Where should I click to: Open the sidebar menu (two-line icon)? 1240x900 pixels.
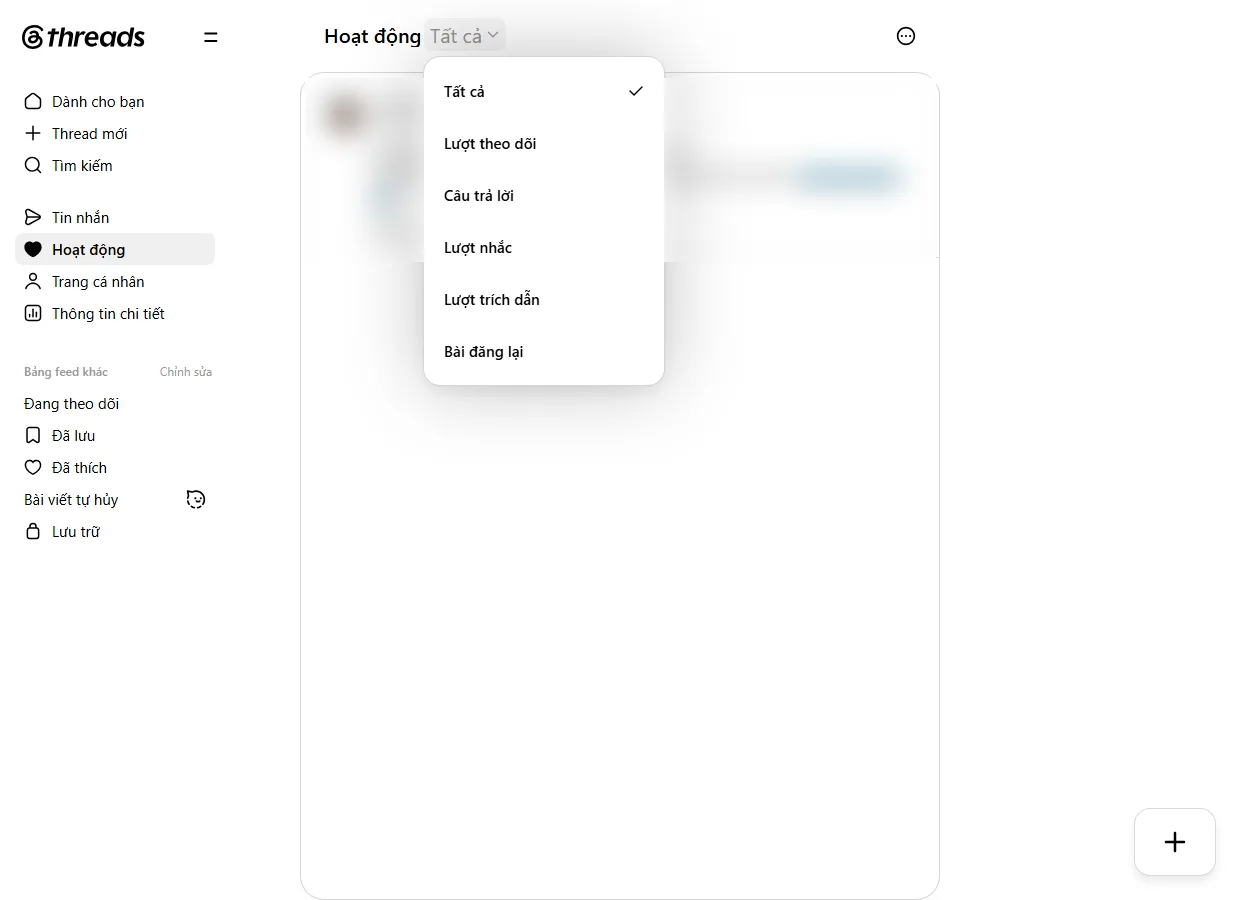click(210, 37)
